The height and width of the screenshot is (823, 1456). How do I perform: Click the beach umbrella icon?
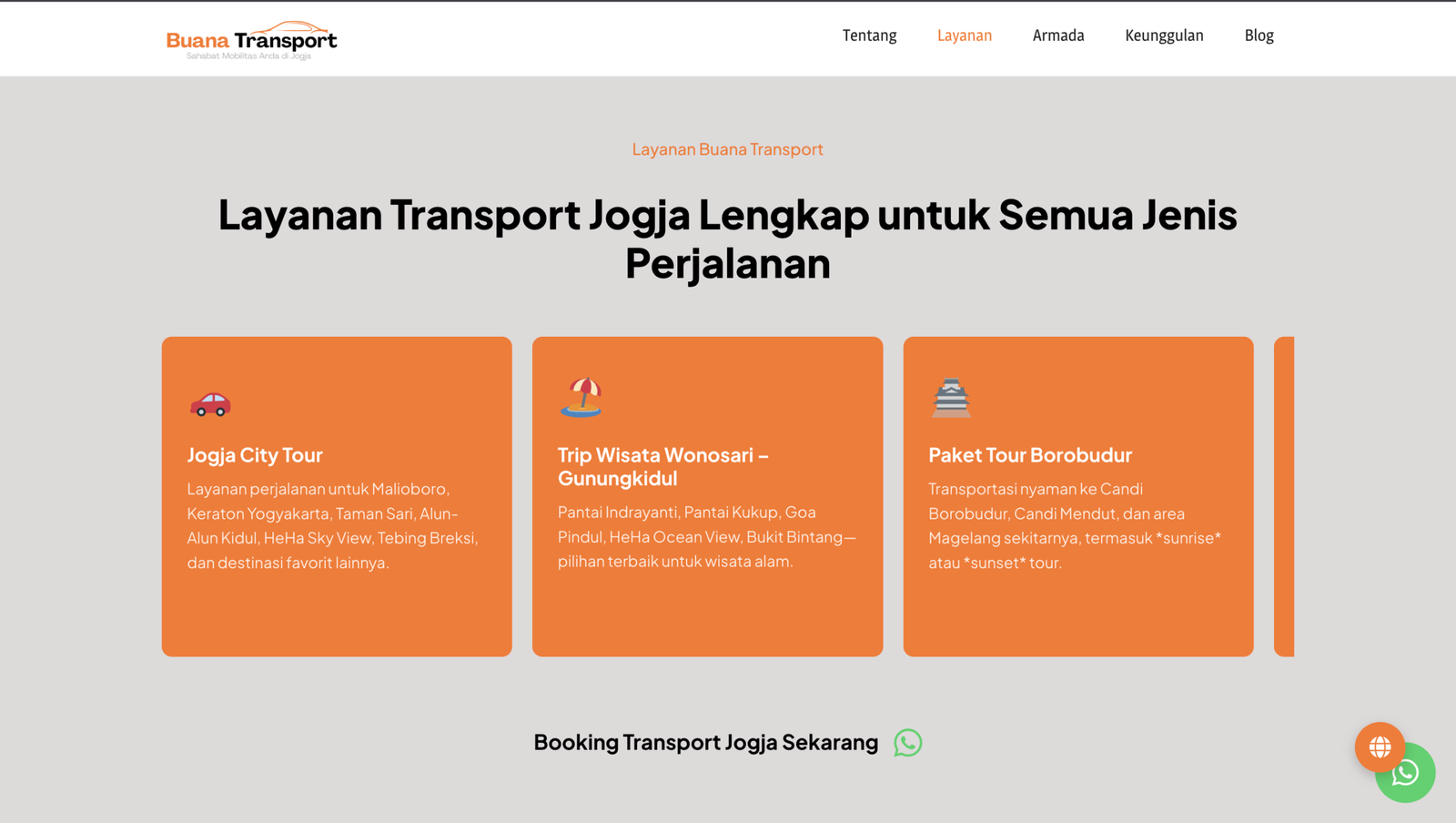581,398
